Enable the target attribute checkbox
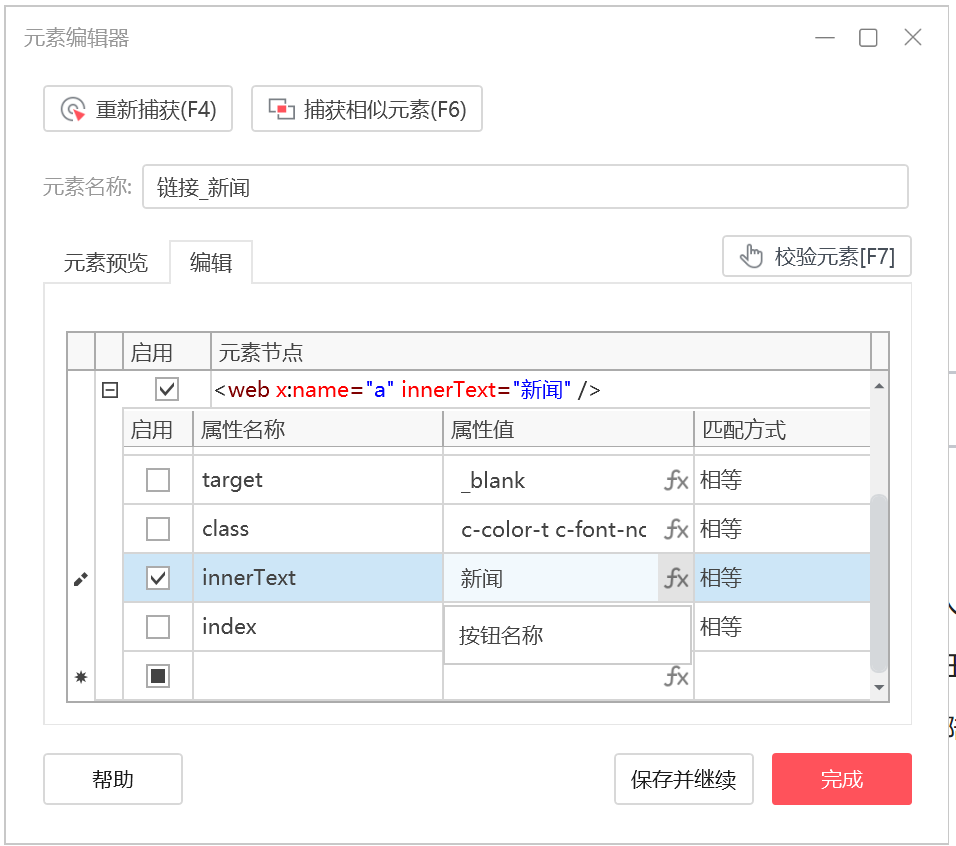 [158, 480]
